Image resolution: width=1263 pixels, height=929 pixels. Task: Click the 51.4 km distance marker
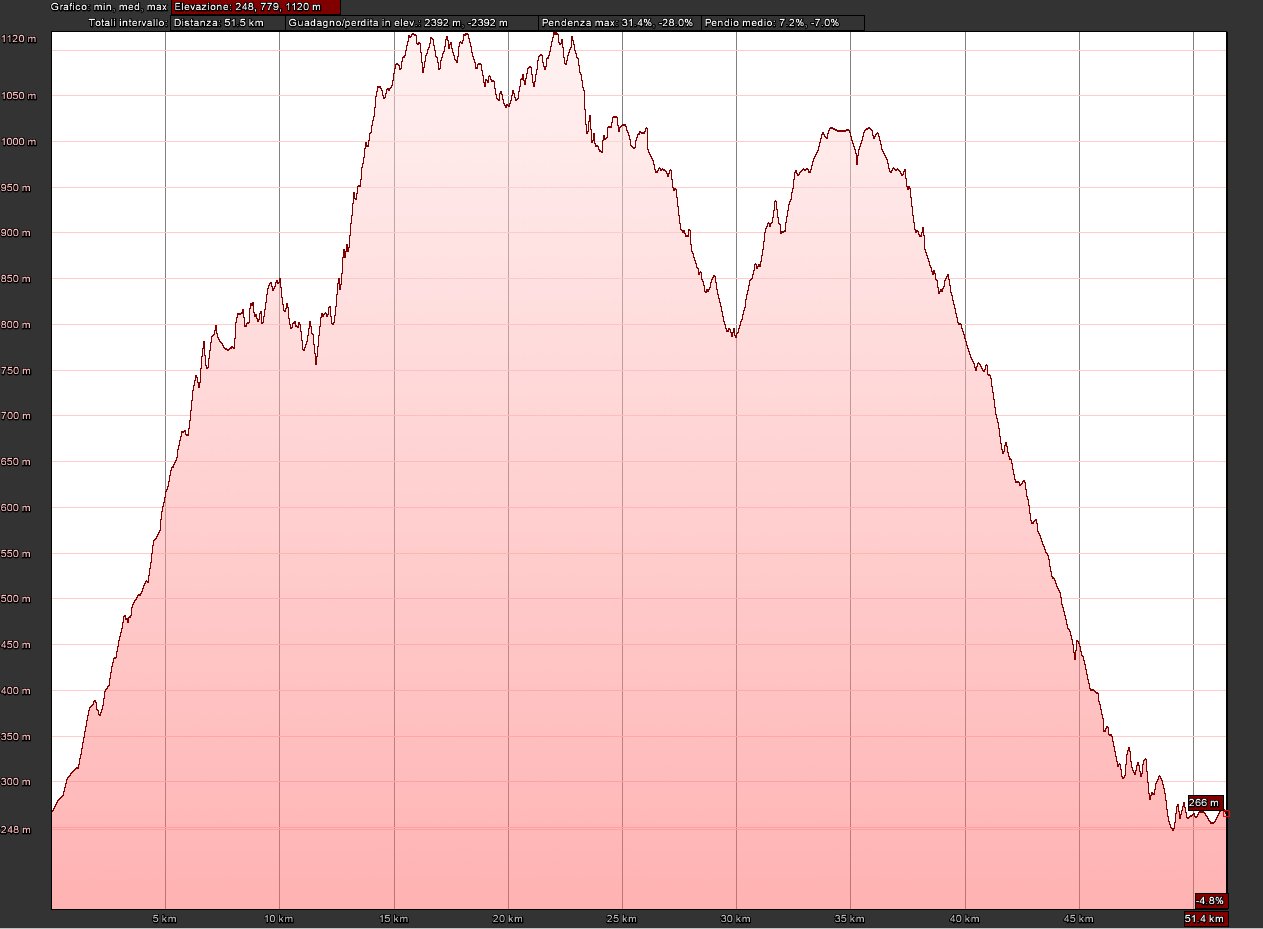pos(1204,919)
